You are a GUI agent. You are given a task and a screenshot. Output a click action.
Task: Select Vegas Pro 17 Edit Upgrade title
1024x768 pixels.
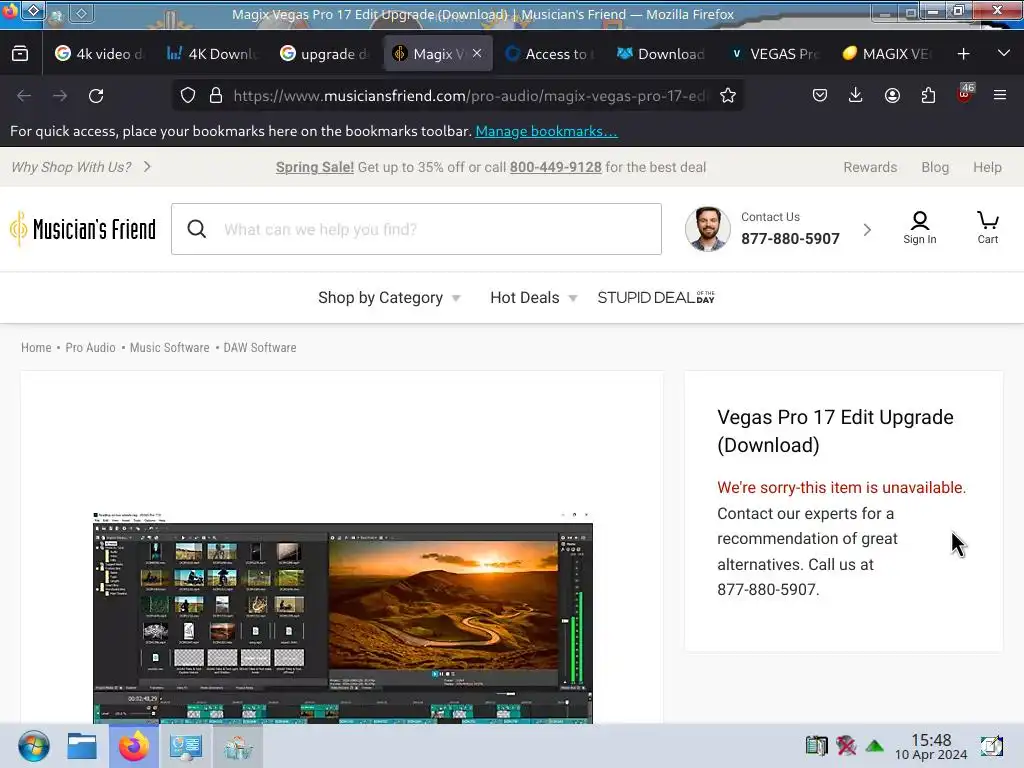[835, 431]
